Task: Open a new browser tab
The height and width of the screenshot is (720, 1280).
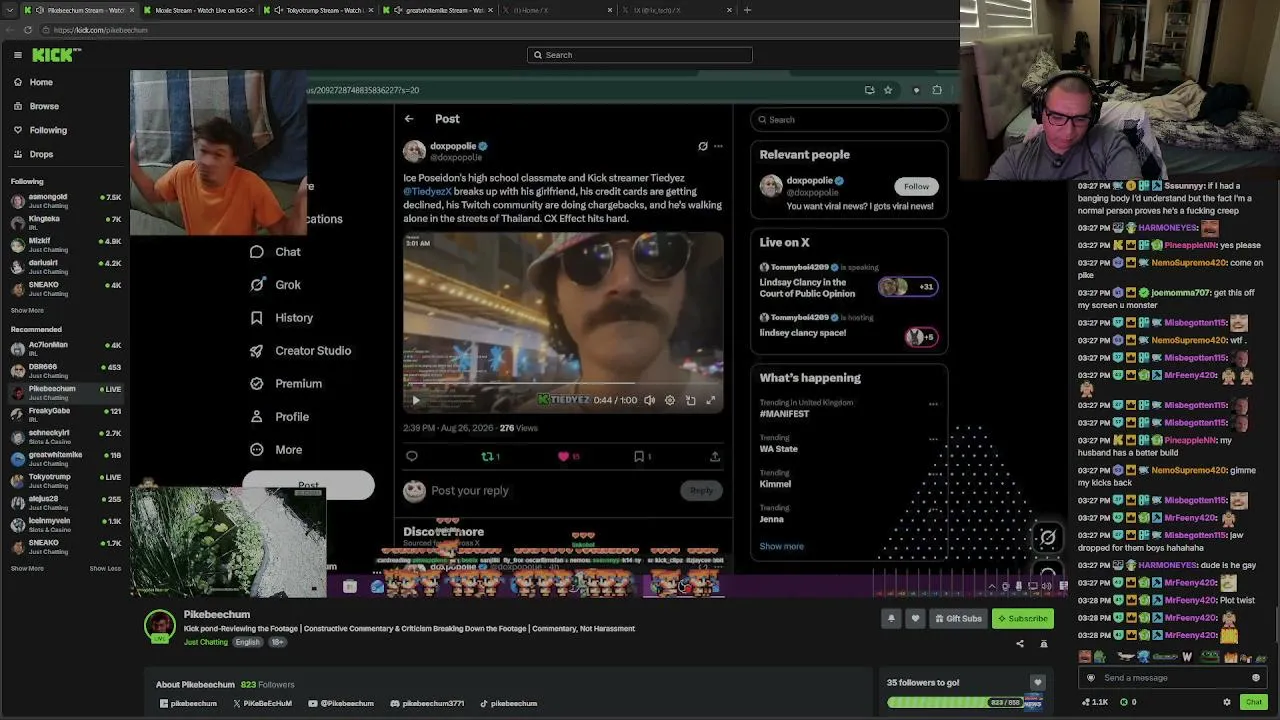Action: (747, 10)
